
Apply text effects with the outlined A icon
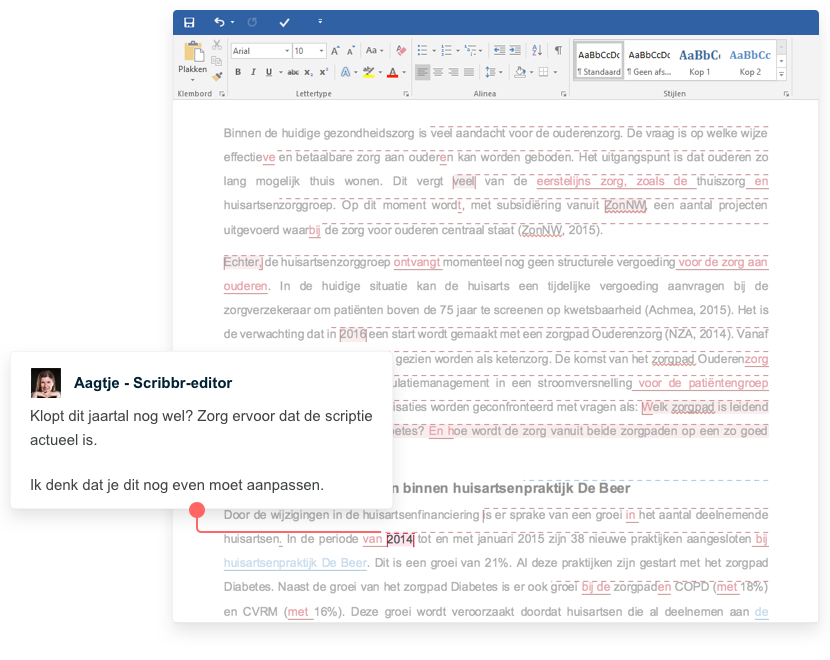point(345,73)
